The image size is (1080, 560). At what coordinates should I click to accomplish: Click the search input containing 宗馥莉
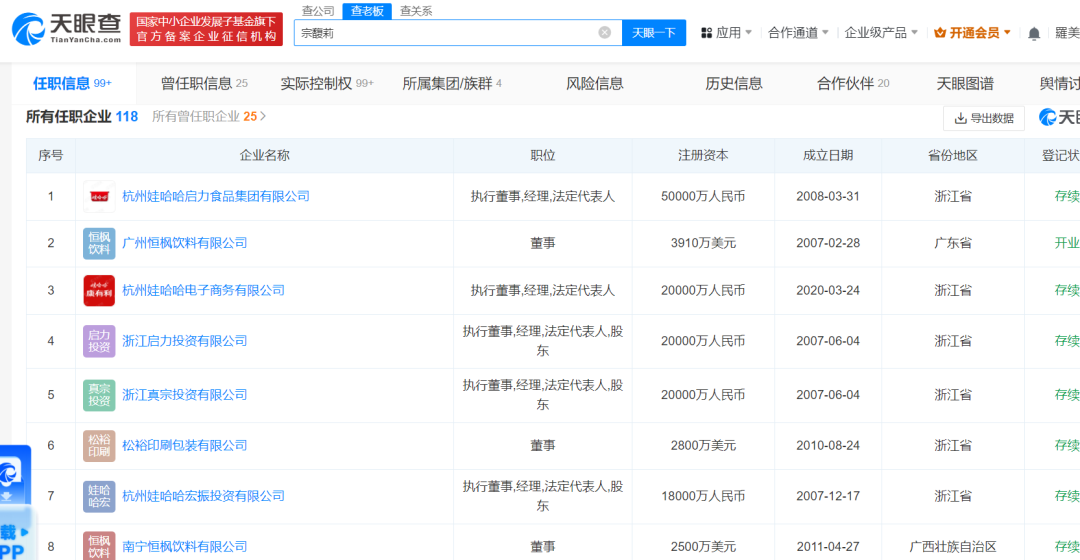(x=445, y=33)
